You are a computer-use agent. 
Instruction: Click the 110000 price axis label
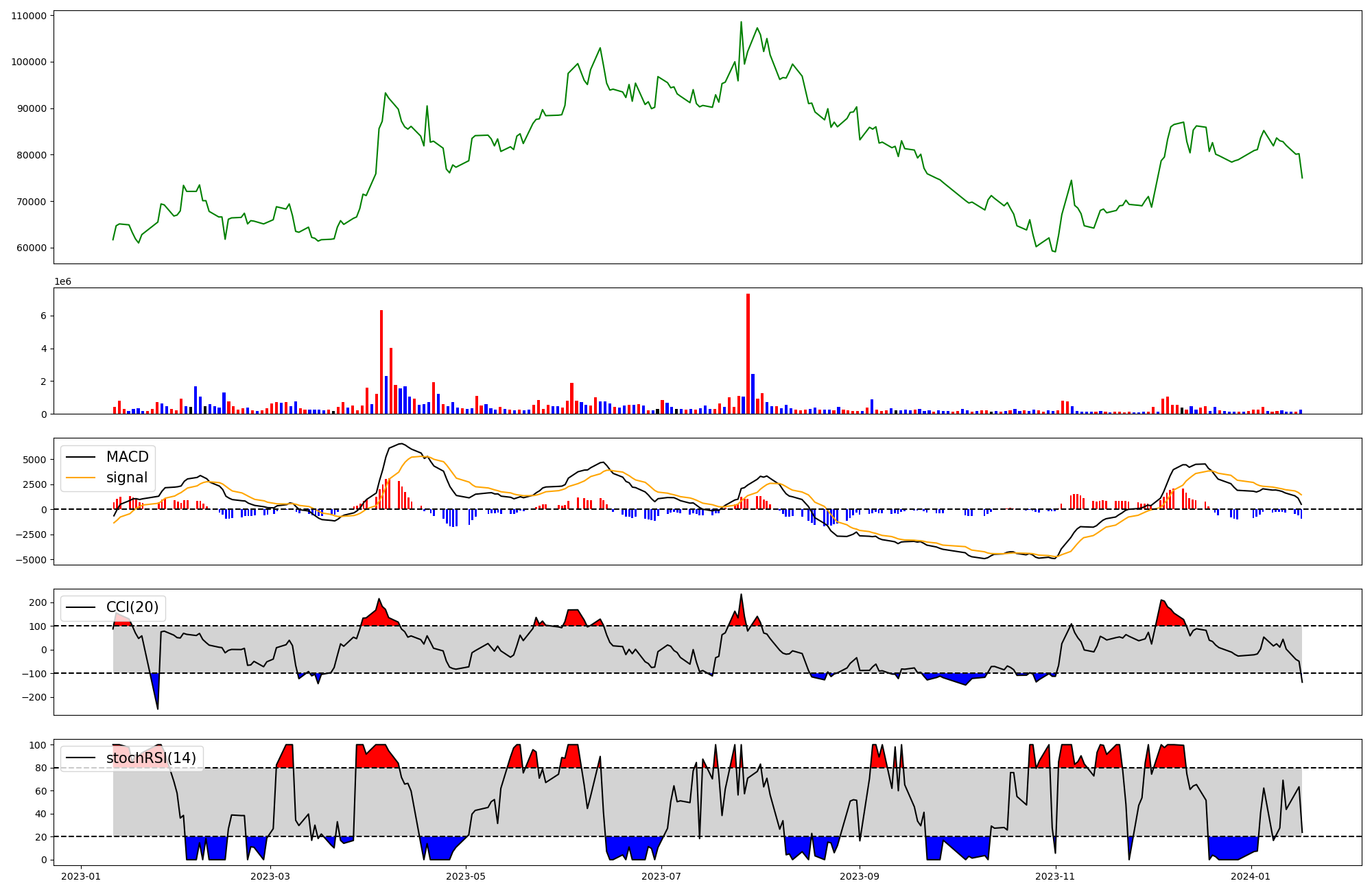pyautogui.click(x=29, y=16)
